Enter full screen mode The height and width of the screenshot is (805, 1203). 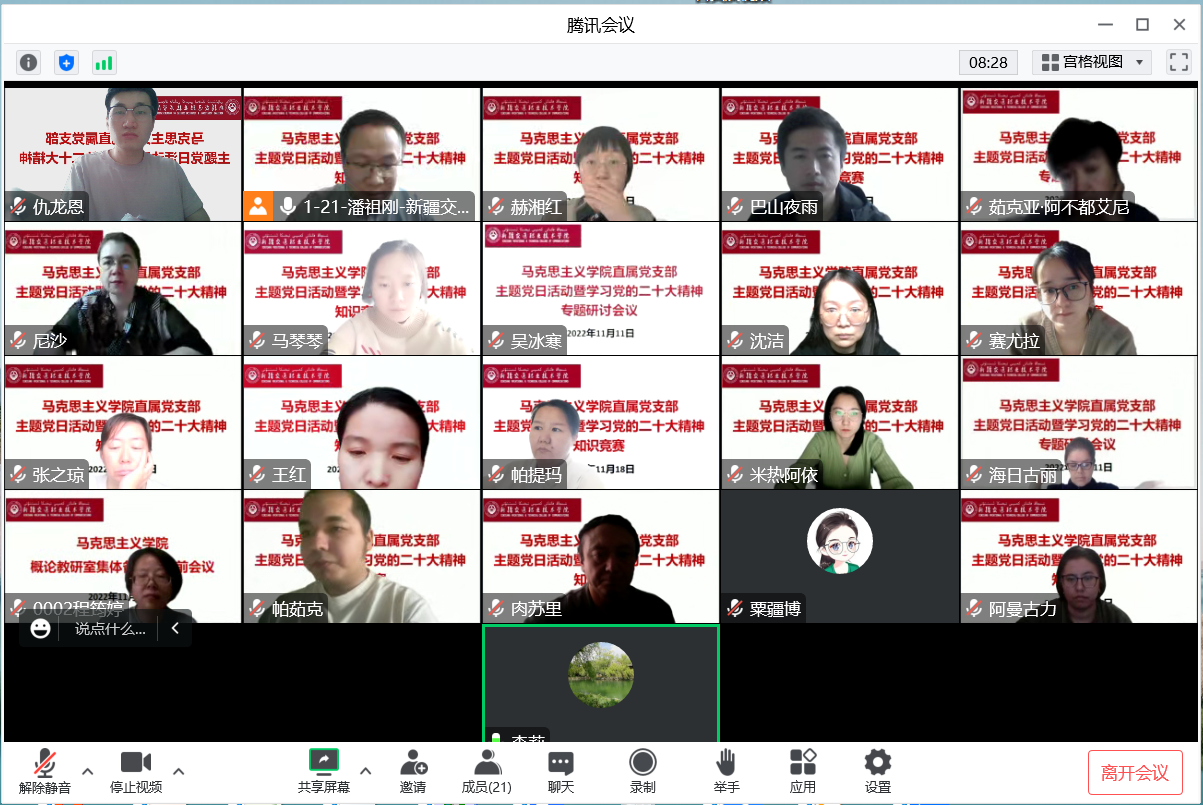coord(1179,62)
